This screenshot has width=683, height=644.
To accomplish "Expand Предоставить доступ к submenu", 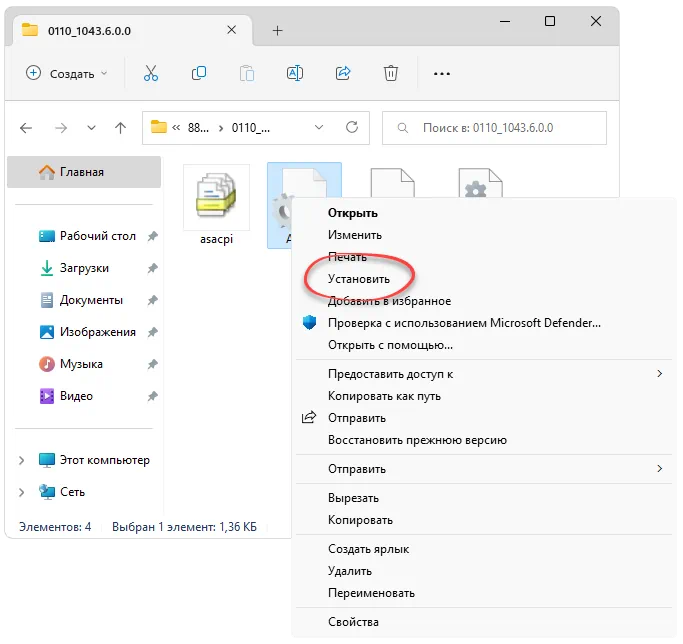I will click(x=659, y=373).
